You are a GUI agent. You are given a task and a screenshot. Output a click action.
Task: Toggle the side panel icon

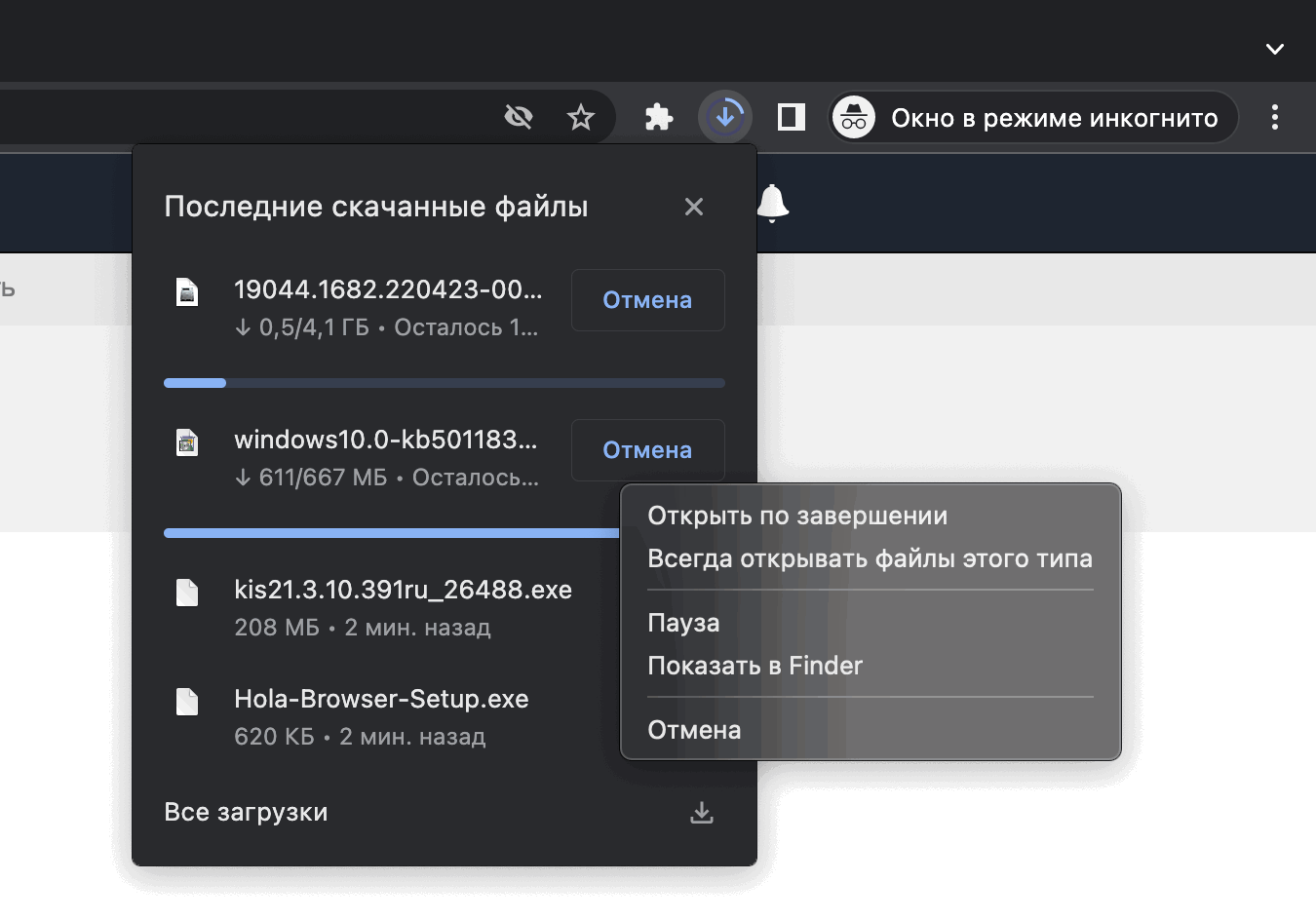tap(791, 118)
